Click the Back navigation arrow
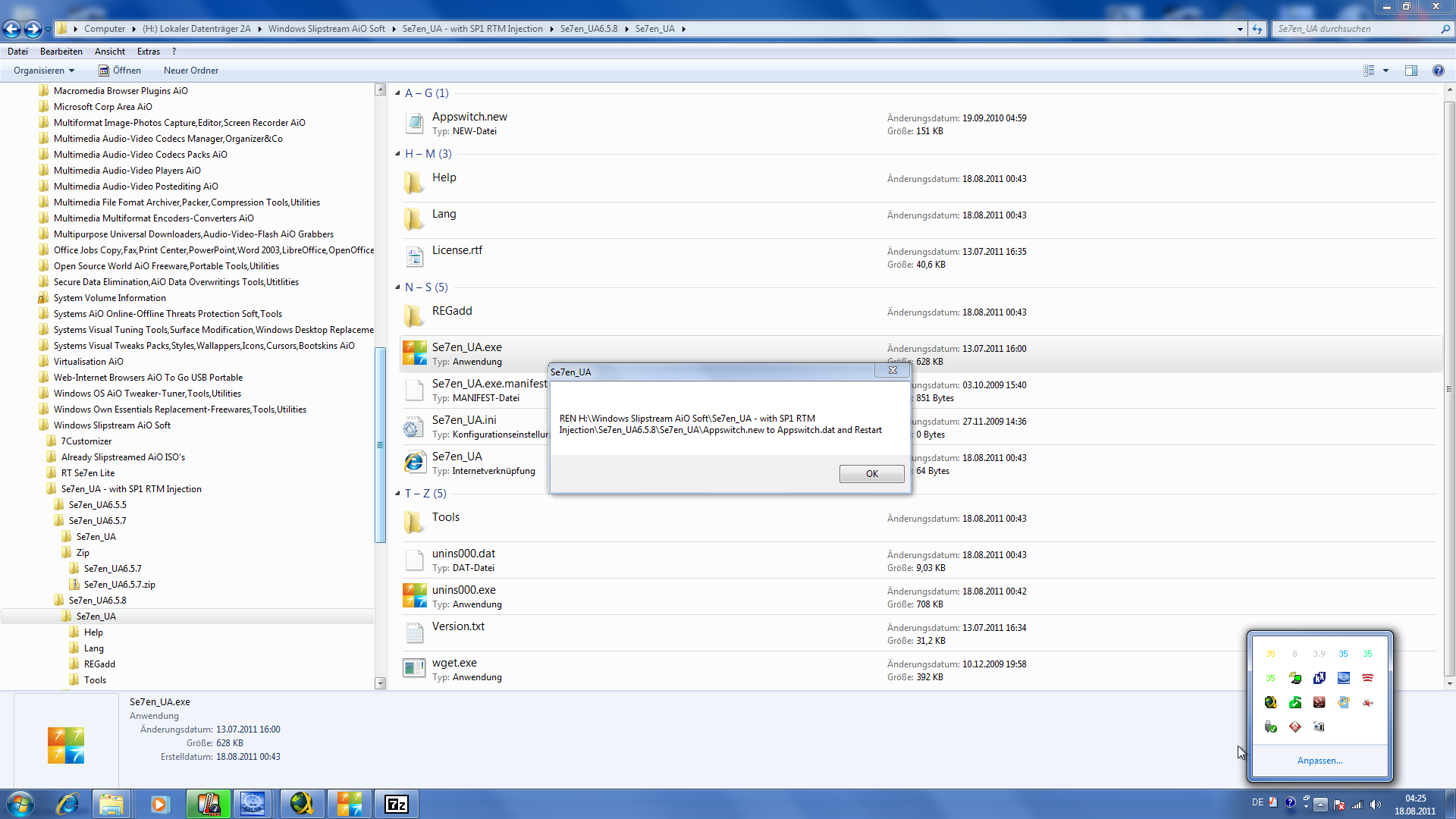This screenshot has width=1456, height=819. (x=12, y=29)
